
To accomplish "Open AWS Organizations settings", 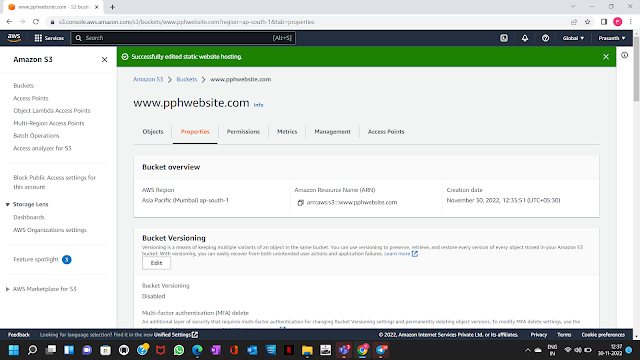I will coord(50,230).
